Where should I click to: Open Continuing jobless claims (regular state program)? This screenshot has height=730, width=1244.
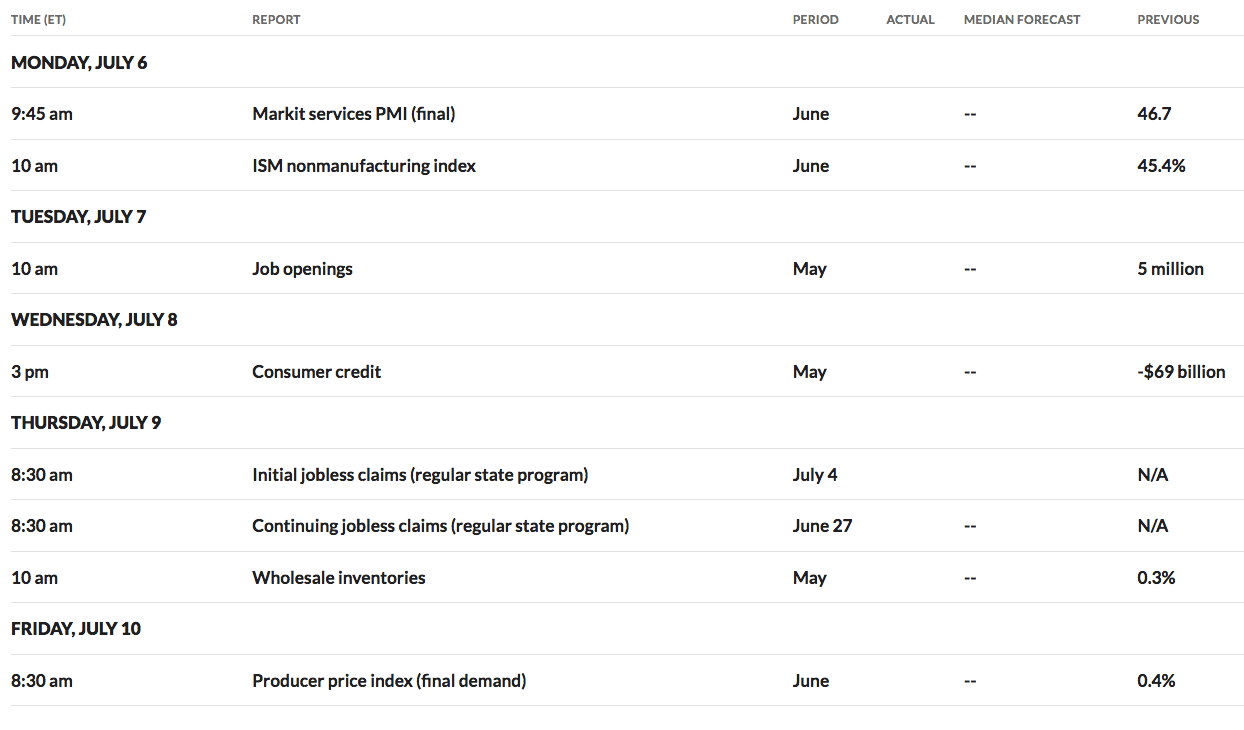tap(440, 526)
